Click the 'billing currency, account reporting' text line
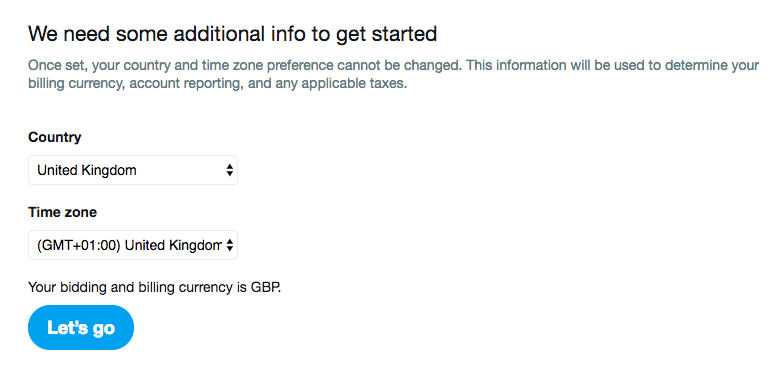 (218, 83)
